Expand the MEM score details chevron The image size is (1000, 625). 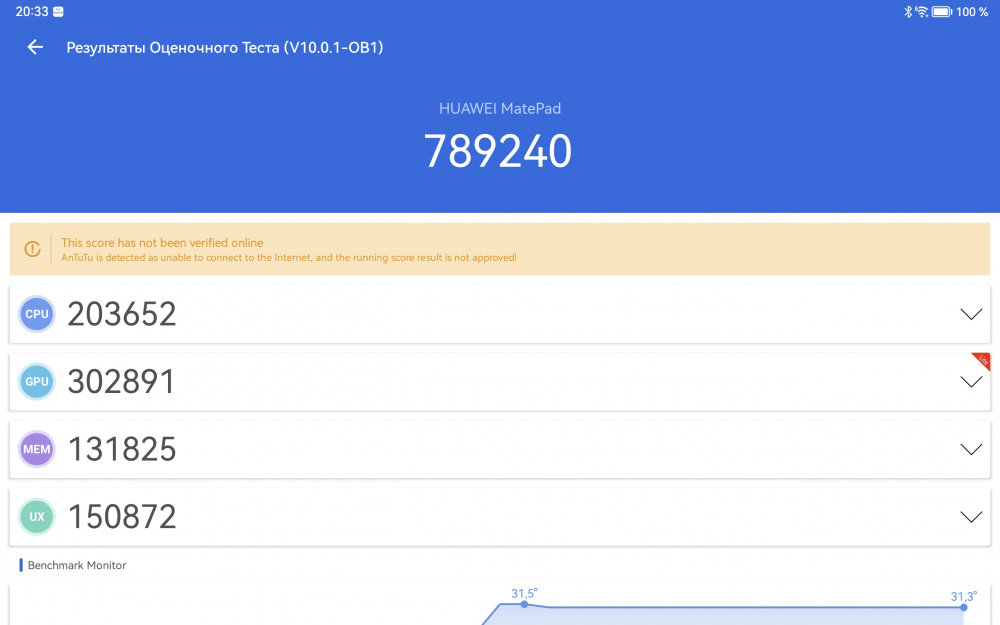pyautogui.click(x=971, y=449)
